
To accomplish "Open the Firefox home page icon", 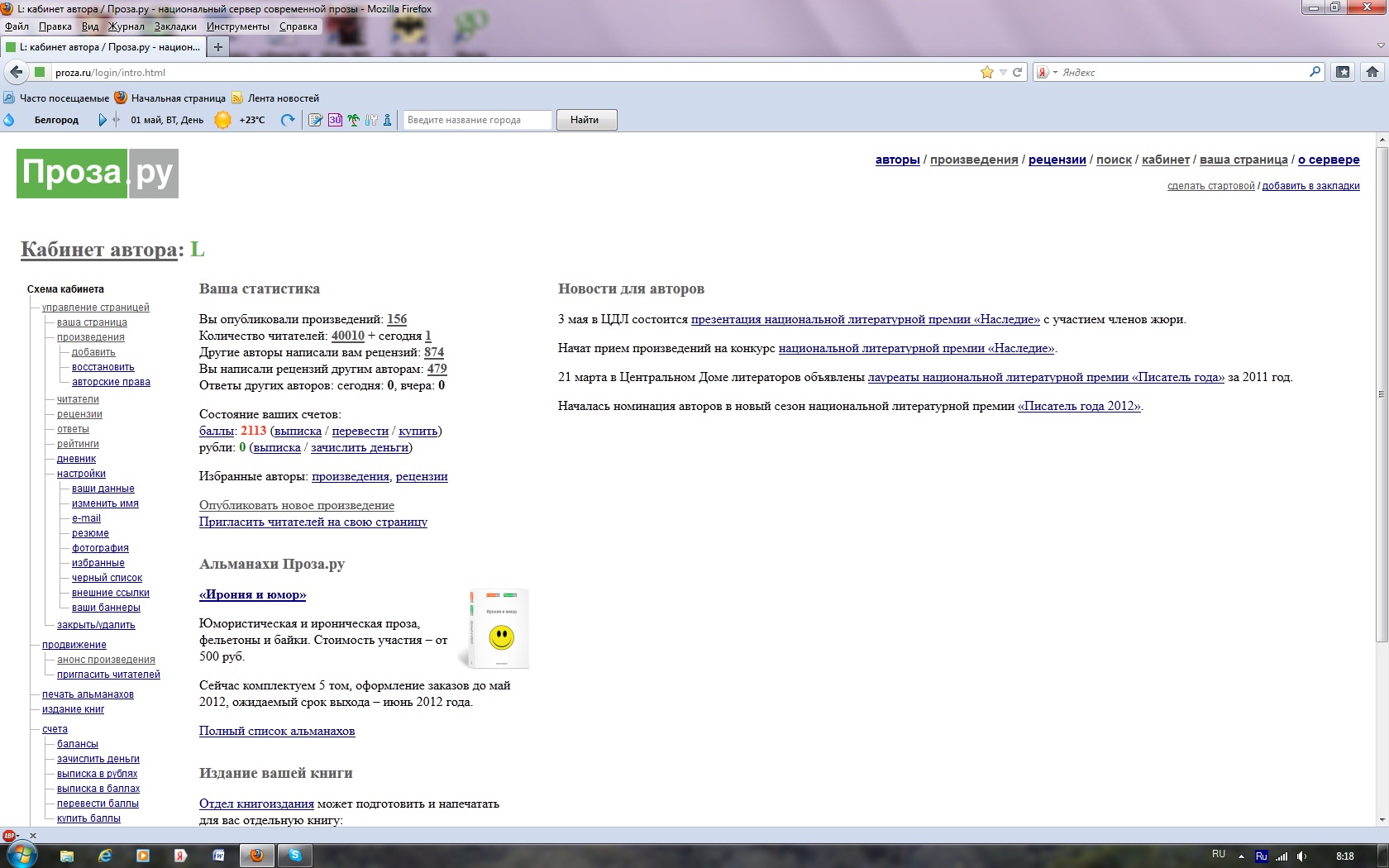I will click(1372, 72).
